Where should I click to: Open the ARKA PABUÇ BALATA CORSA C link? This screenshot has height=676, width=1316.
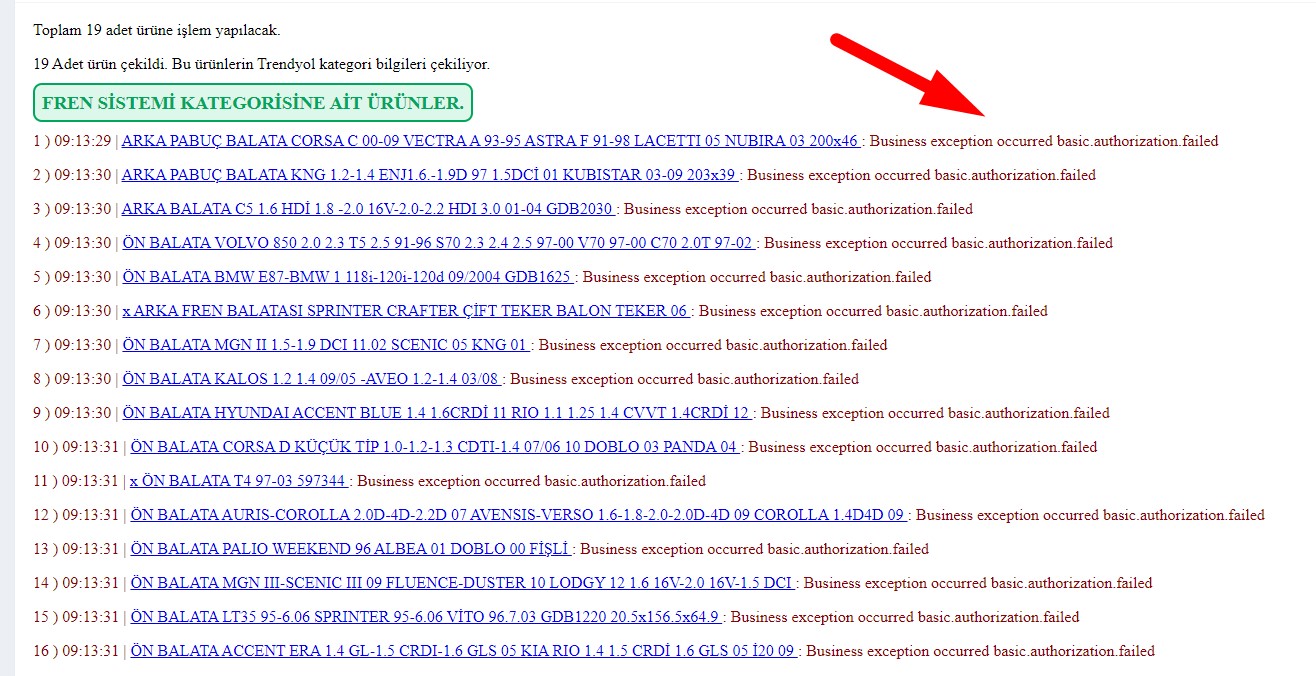click(x=490, y=141)
